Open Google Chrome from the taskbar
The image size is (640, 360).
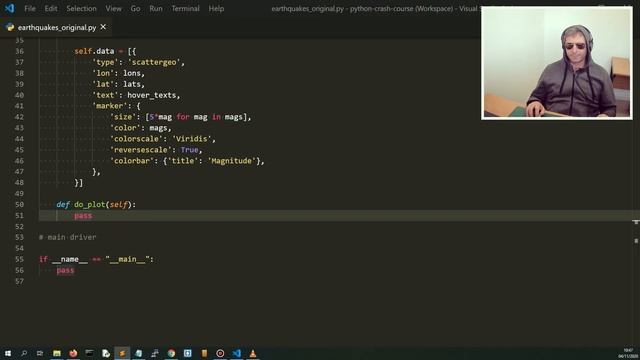click(171, 353)
